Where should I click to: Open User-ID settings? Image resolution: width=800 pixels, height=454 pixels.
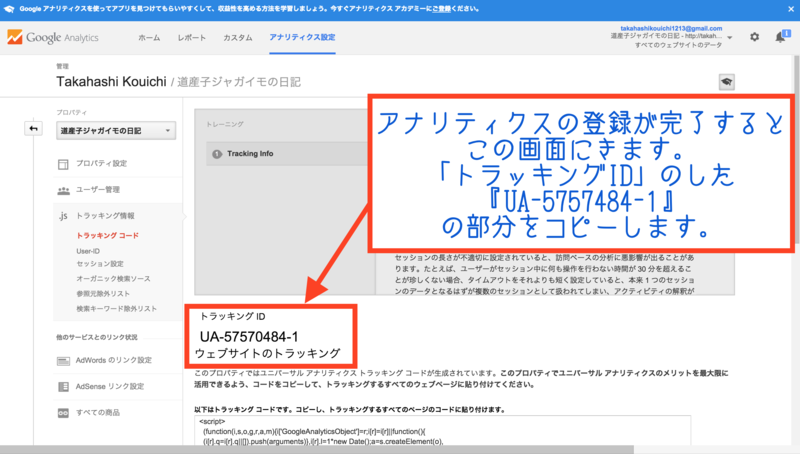click(x=88, y=251)
